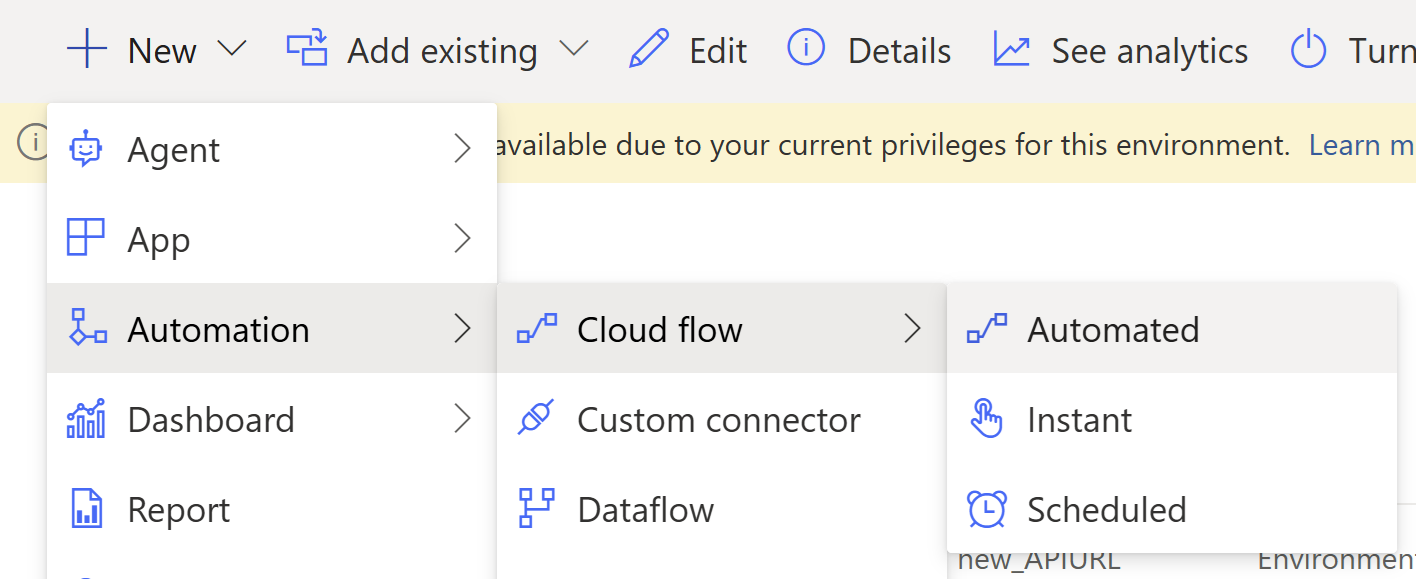The width and height of the screenshot is (1416, 579).
Task: Click the Turn off power icon
Action: pos(1308,49)
